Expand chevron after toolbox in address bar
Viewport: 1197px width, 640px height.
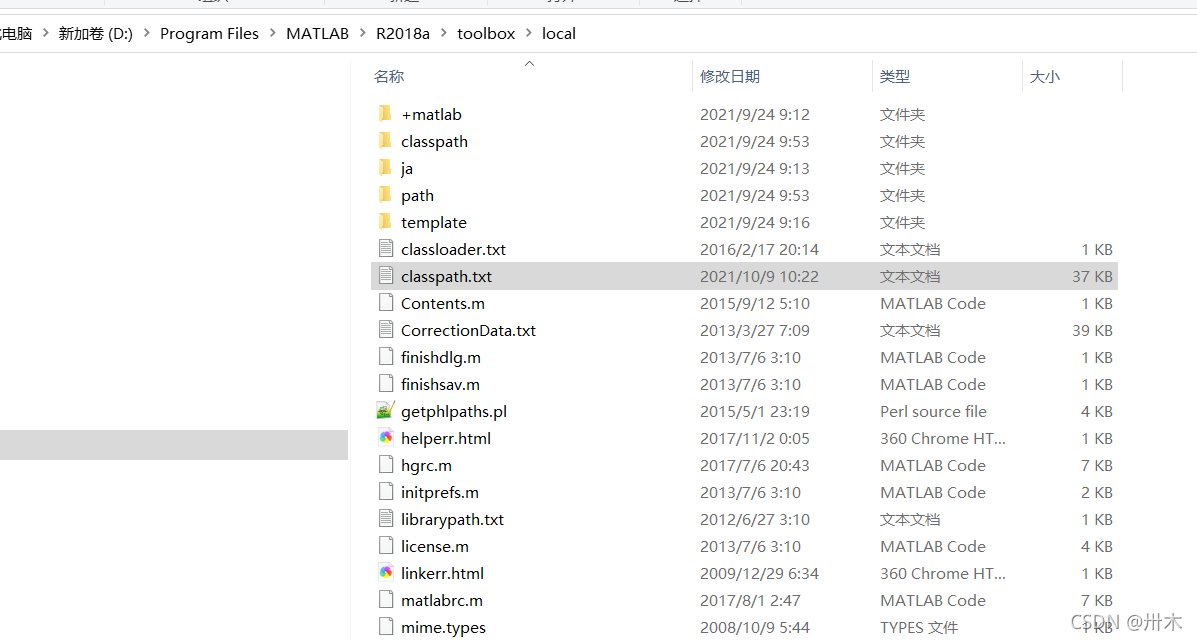tap(528, 33)
